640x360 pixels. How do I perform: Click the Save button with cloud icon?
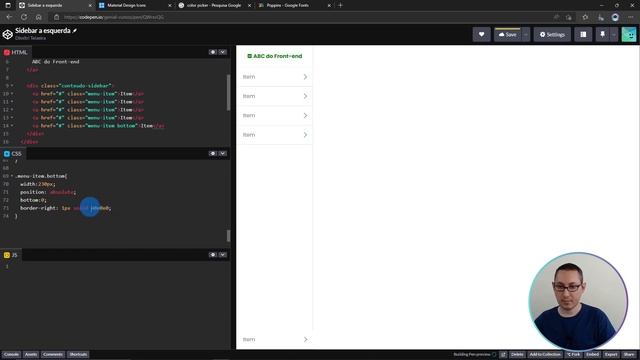pos(507,35)
